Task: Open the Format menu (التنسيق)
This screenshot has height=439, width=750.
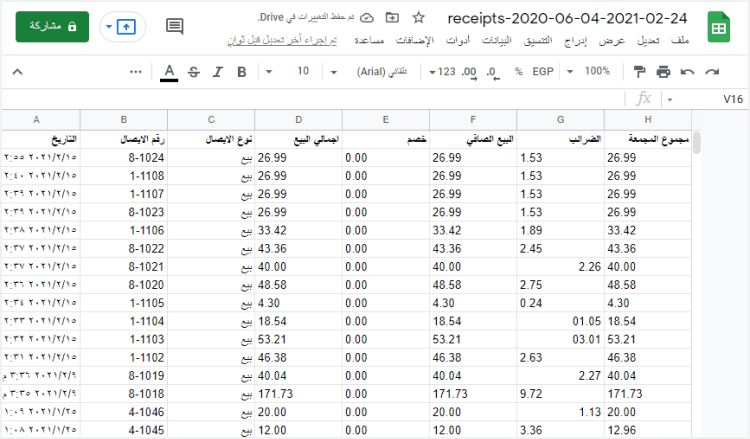Action: 538,40
